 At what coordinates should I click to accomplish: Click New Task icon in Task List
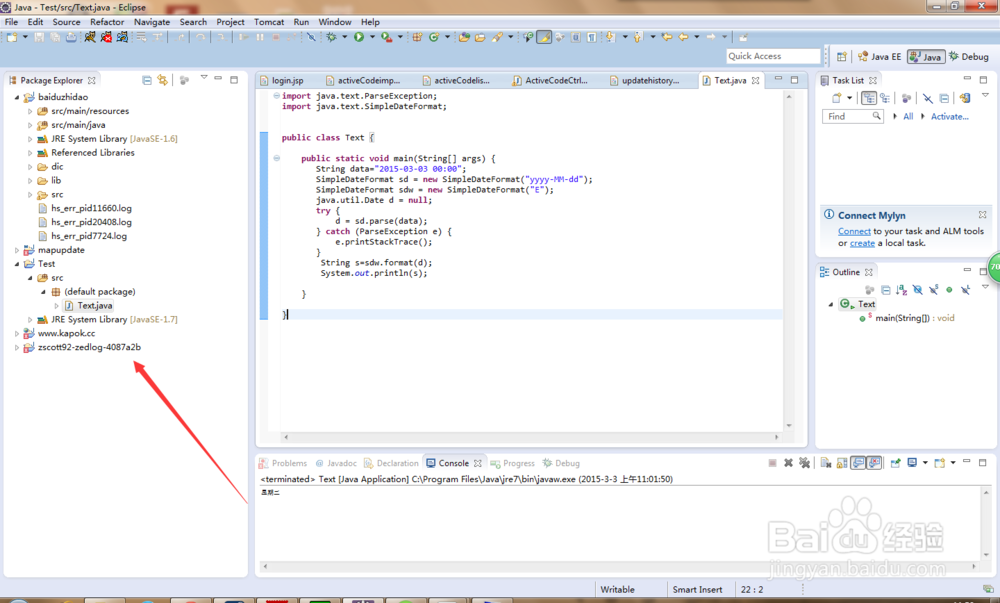tap(837, 98)
